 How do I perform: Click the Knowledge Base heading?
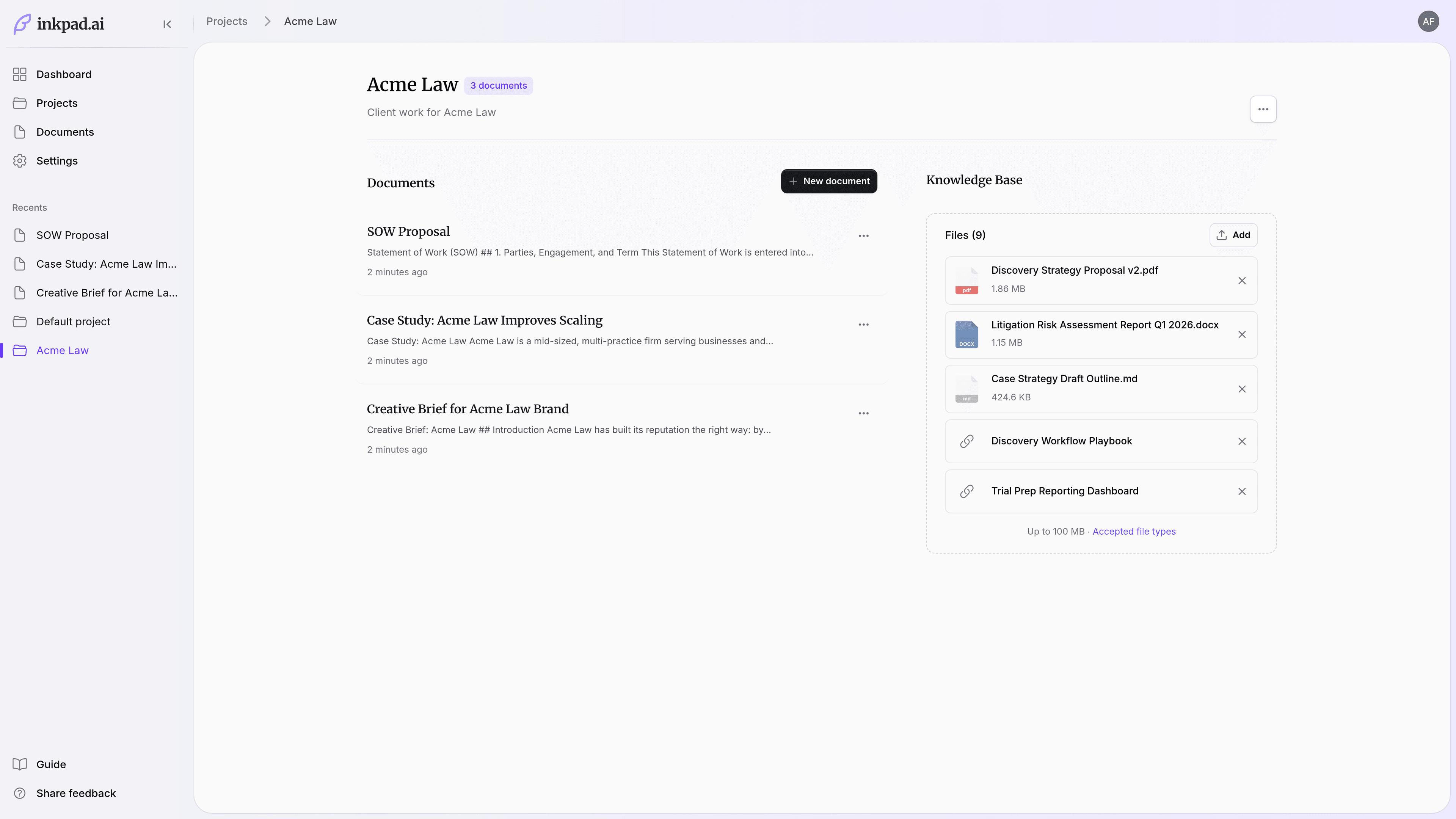pyautogui.click(x=974, y=180)
